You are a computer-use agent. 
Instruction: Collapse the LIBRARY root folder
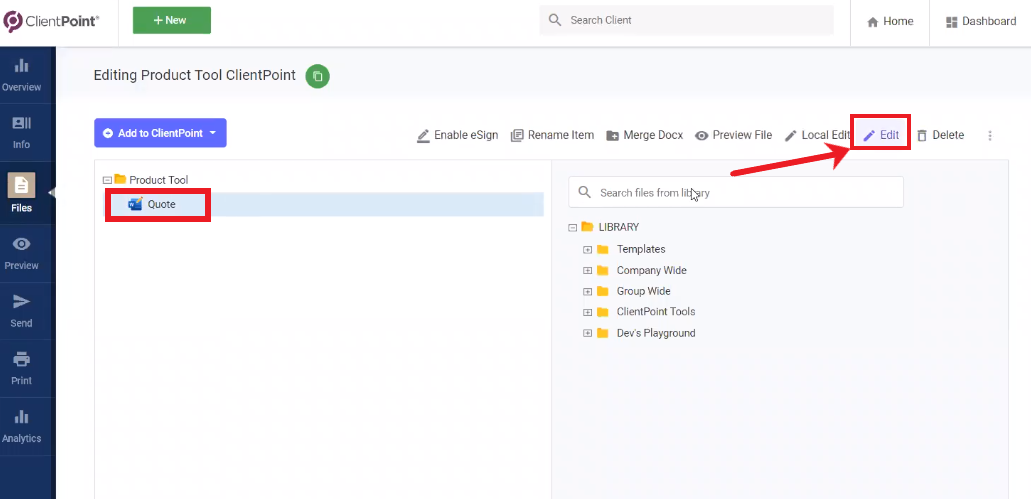572,227
